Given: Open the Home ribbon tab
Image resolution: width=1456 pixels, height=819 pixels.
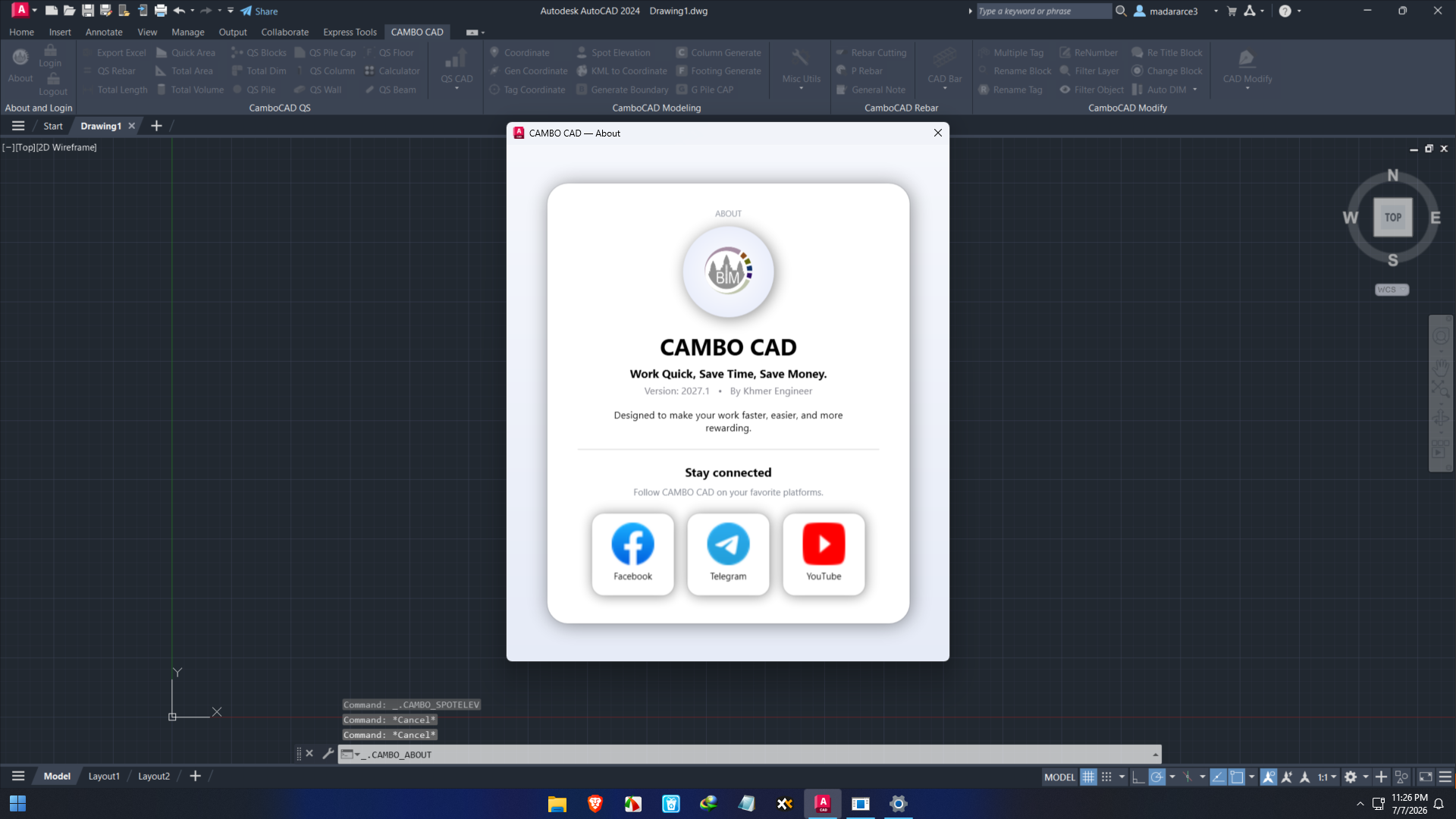Looking at the screenshot, I should click(x=21, y=32).
